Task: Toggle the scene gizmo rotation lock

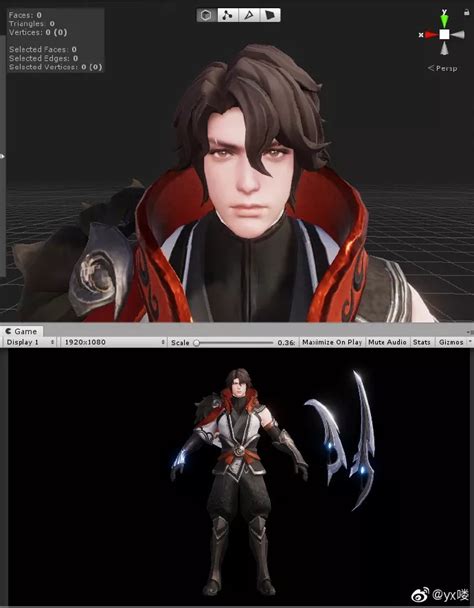Action: [466, 12]
